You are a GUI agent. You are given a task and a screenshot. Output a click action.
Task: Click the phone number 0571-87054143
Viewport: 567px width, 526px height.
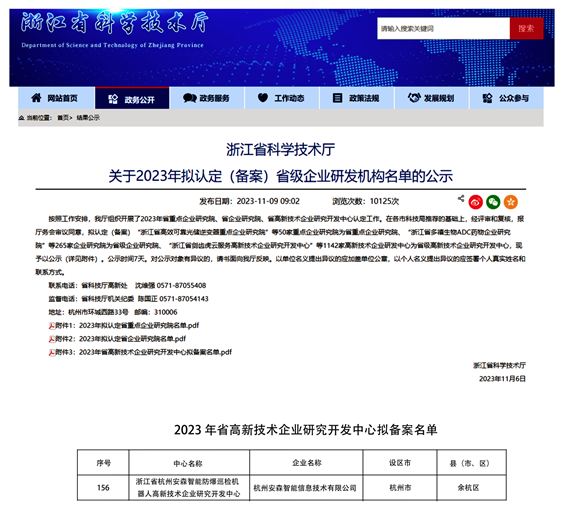click(184, 299)
